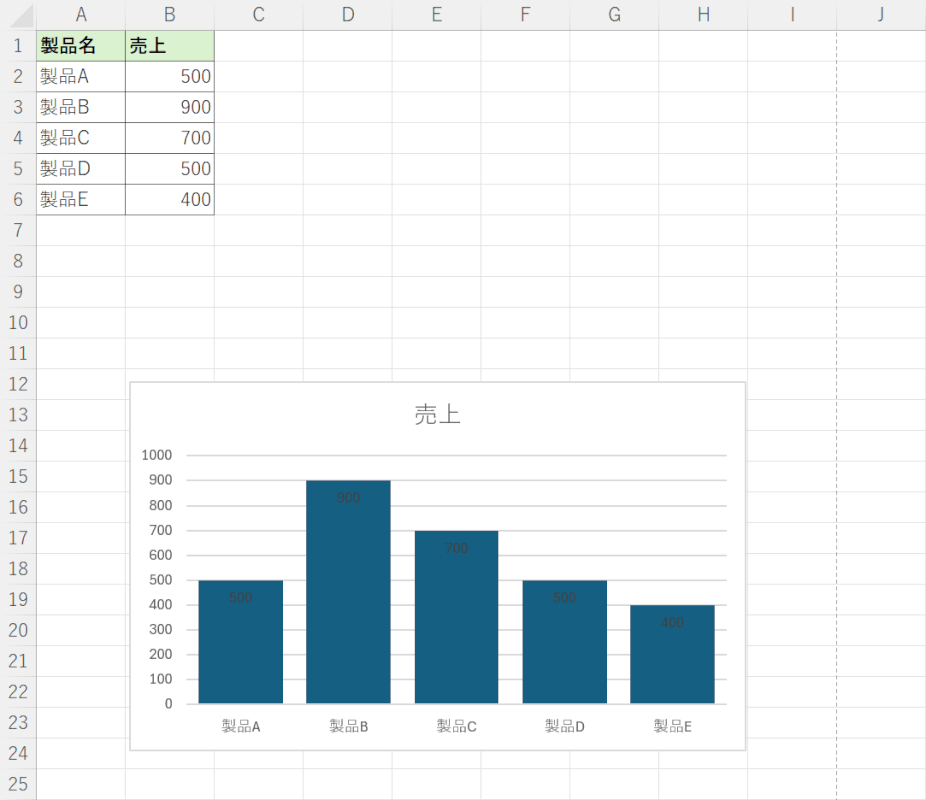Screen dimensions: 926x800
Task: Click the chart title 売上
Action: click(x=437, y=415)
